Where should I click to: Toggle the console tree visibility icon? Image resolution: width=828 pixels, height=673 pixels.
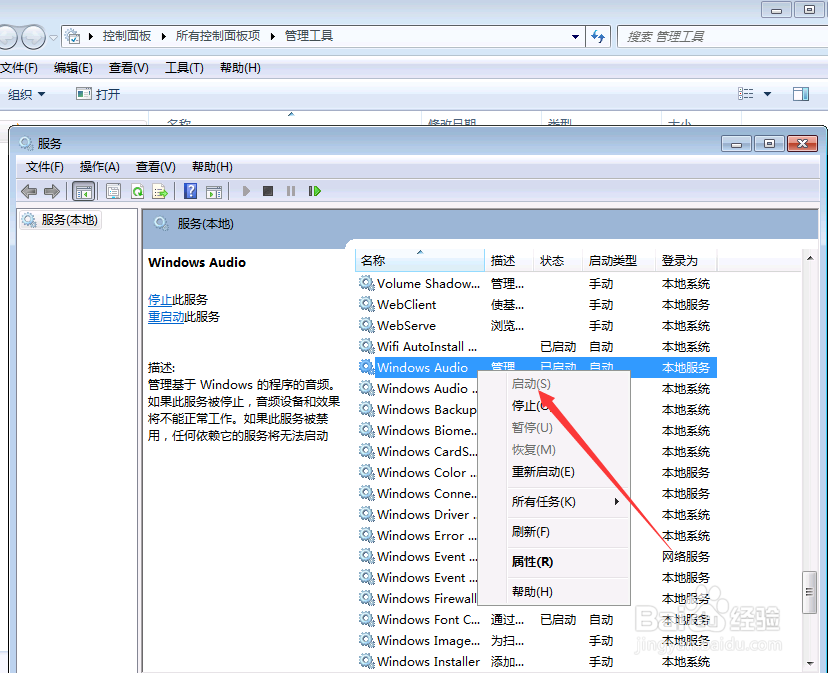[x=84, y=191]
